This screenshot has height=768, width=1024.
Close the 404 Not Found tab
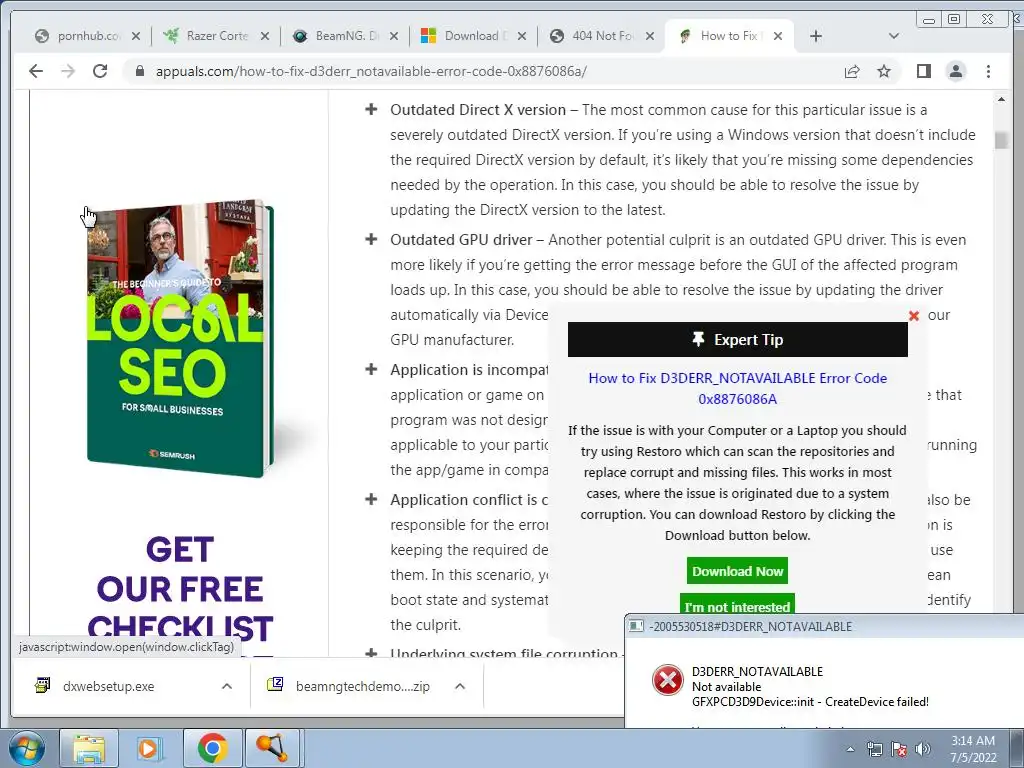(650, 36)
